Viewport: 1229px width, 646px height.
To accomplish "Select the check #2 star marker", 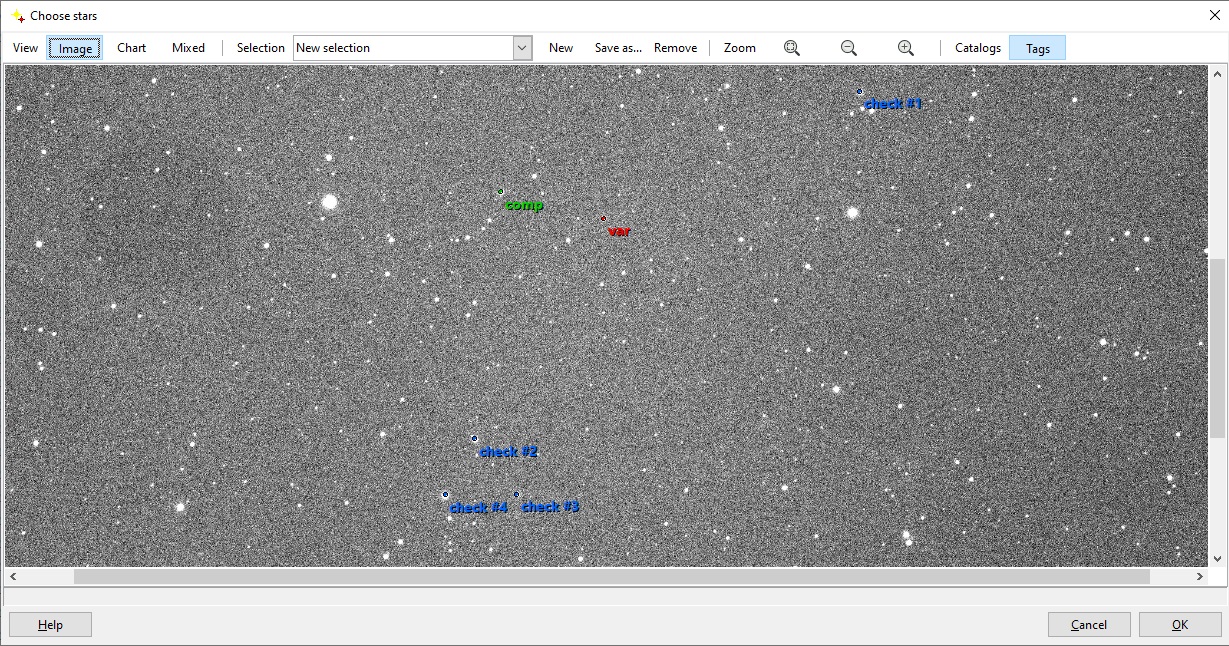I will pos(474,438).
